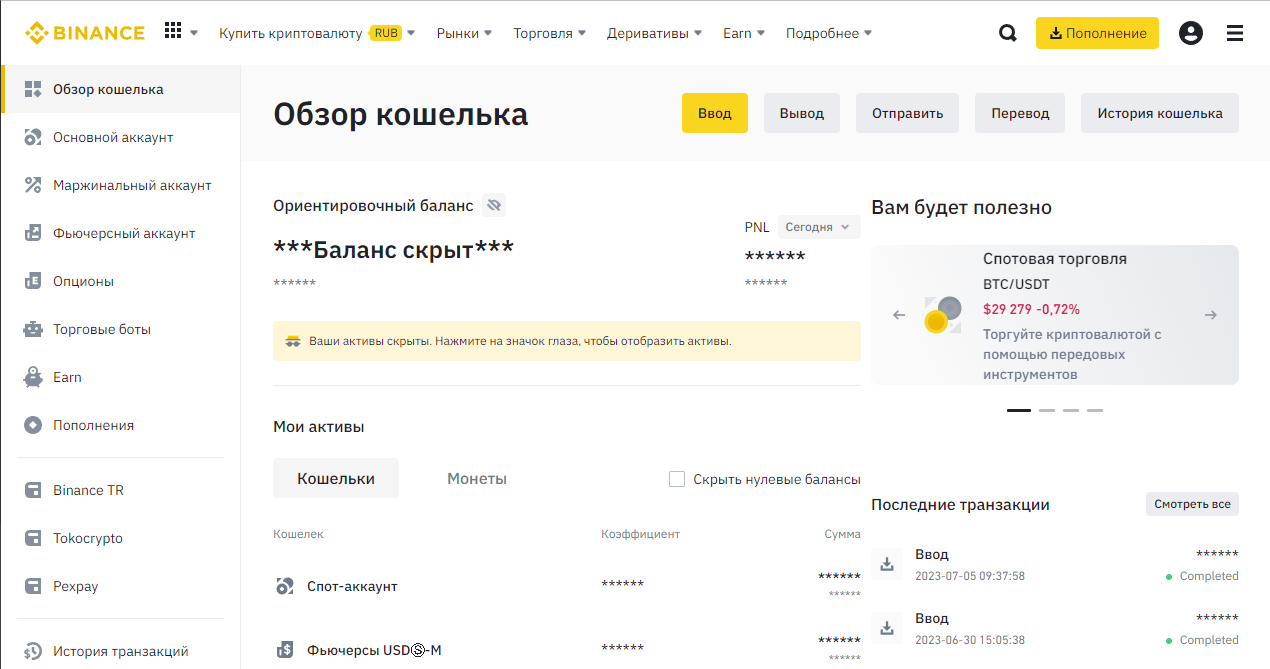1270x669 pixels.
Task: Click the hidden assets notice banner
Action: click(567, 341)
